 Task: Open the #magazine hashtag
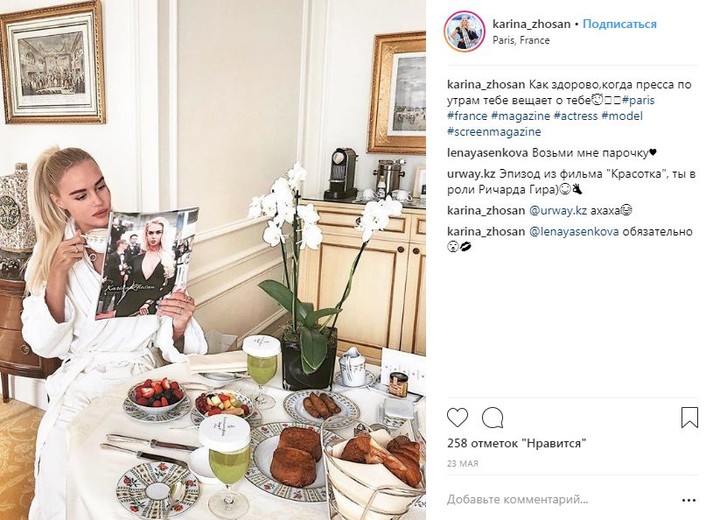point(520,116)
